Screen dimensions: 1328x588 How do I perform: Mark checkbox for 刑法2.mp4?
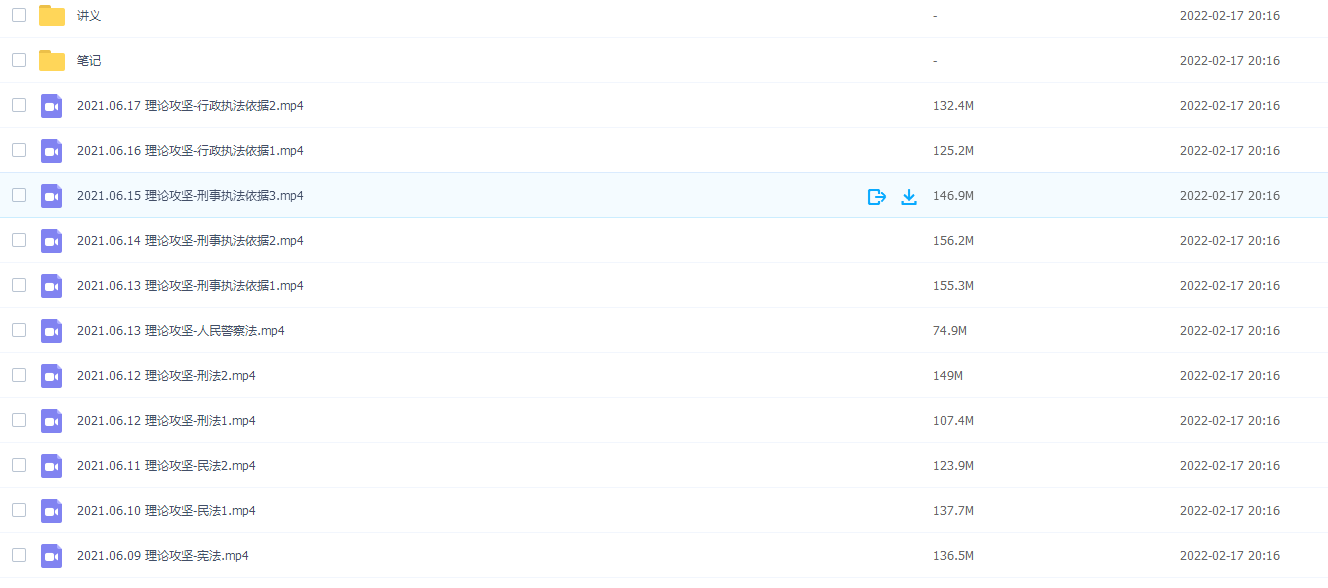(x=19, y=375)
